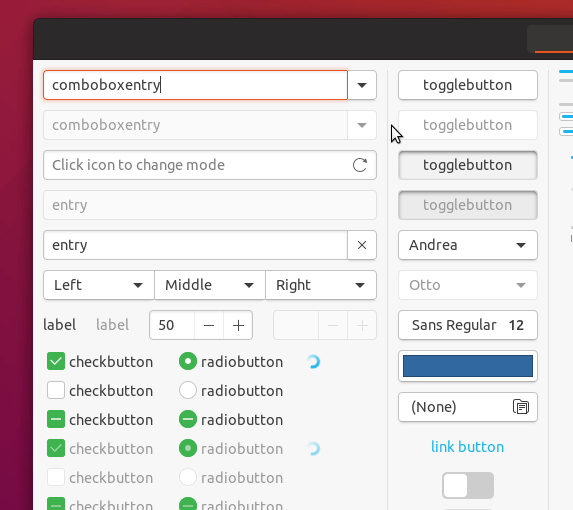This screenshot has height=510, width=573.
Task: Open the (None) file chooser button
Action: [x=468, y=407]
